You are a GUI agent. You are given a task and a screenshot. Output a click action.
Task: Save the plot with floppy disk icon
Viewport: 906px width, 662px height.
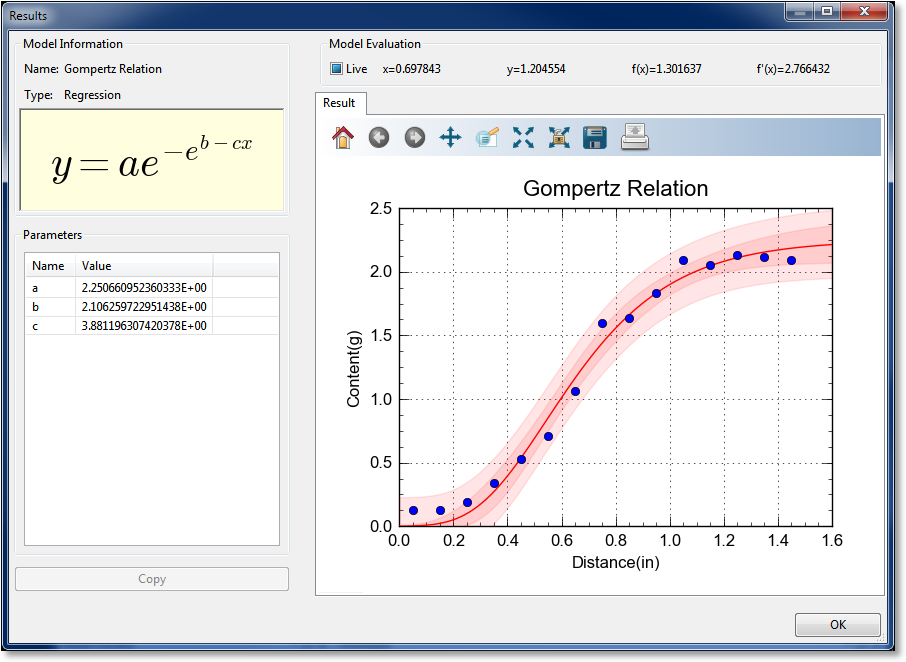[x=595, y=137]
